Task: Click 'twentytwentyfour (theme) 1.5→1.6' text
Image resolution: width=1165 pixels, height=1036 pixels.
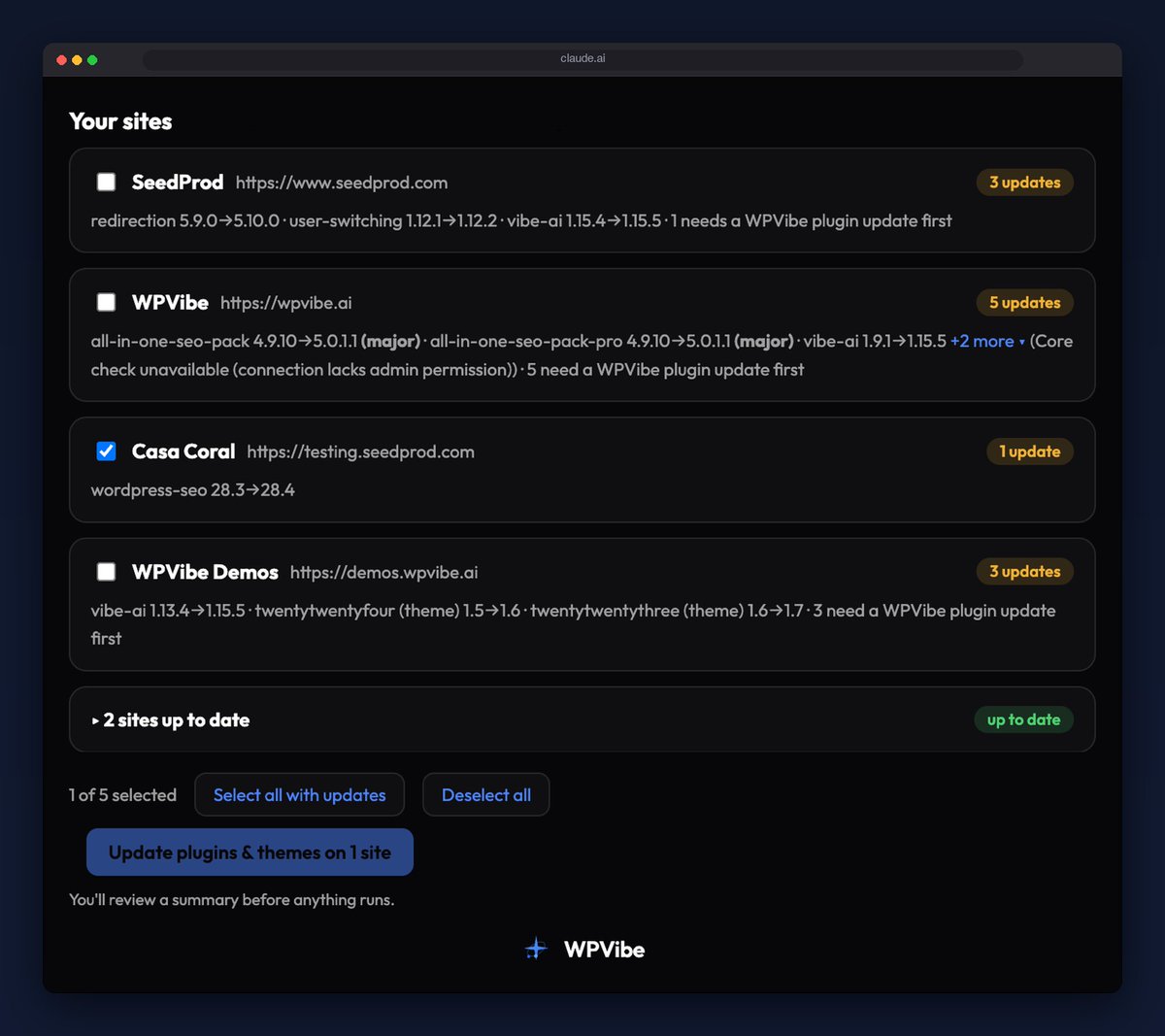Action: [387, 610]
